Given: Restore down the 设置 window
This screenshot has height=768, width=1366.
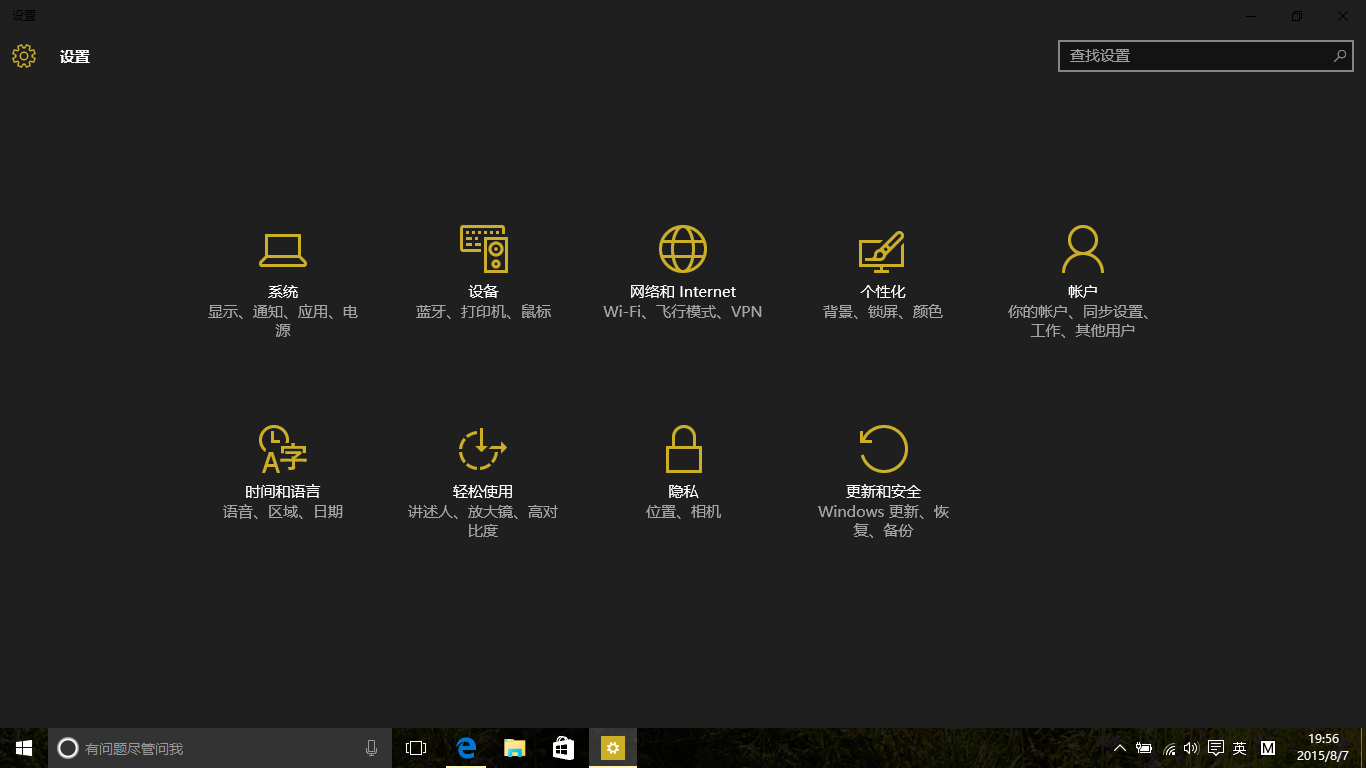Looking at the screenshot, I should tap(1297, 16).
